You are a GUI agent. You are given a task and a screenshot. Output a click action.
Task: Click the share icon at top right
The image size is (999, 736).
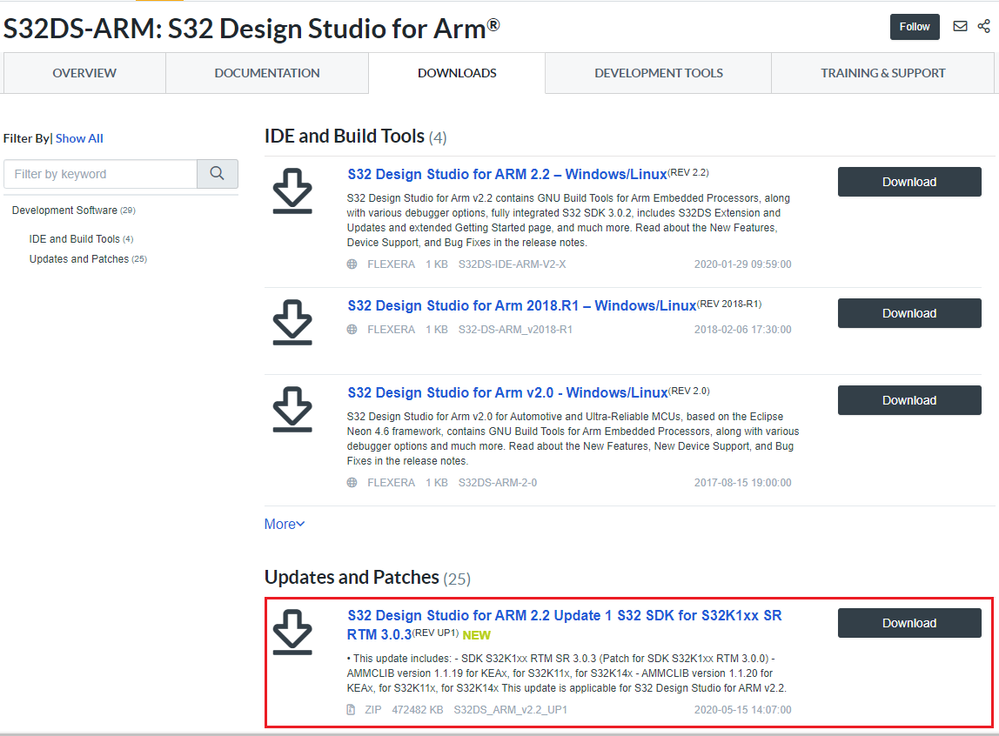click(984, 26)
